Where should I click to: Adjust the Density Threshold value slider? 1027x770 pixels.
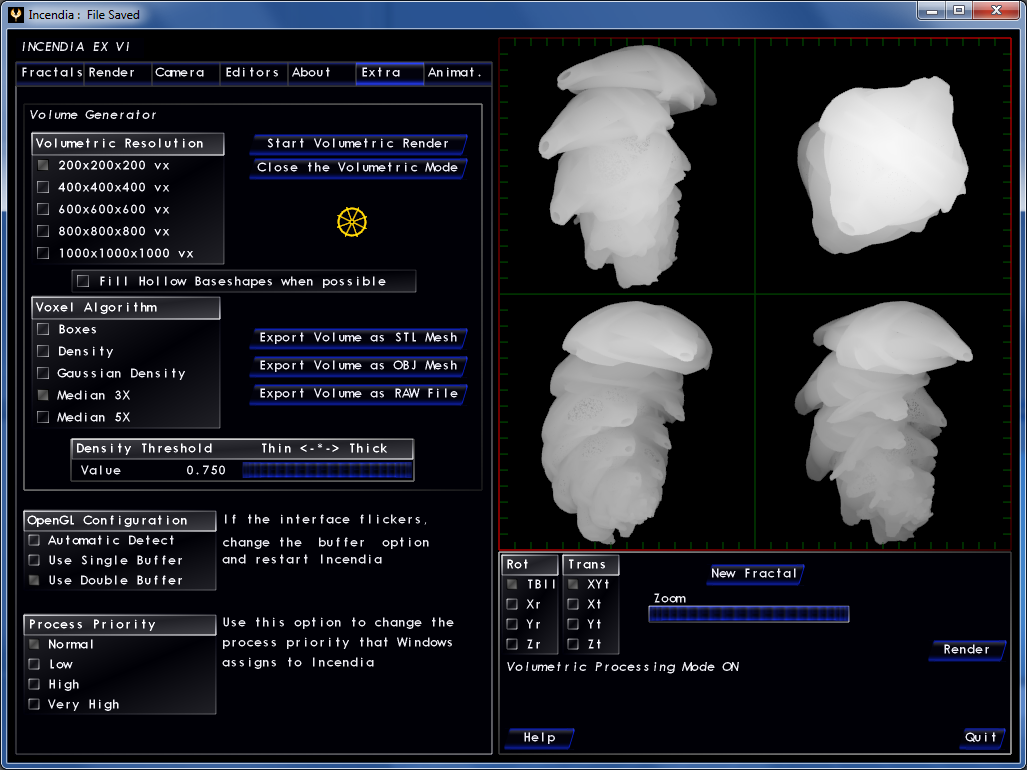(x=327, y=470)
